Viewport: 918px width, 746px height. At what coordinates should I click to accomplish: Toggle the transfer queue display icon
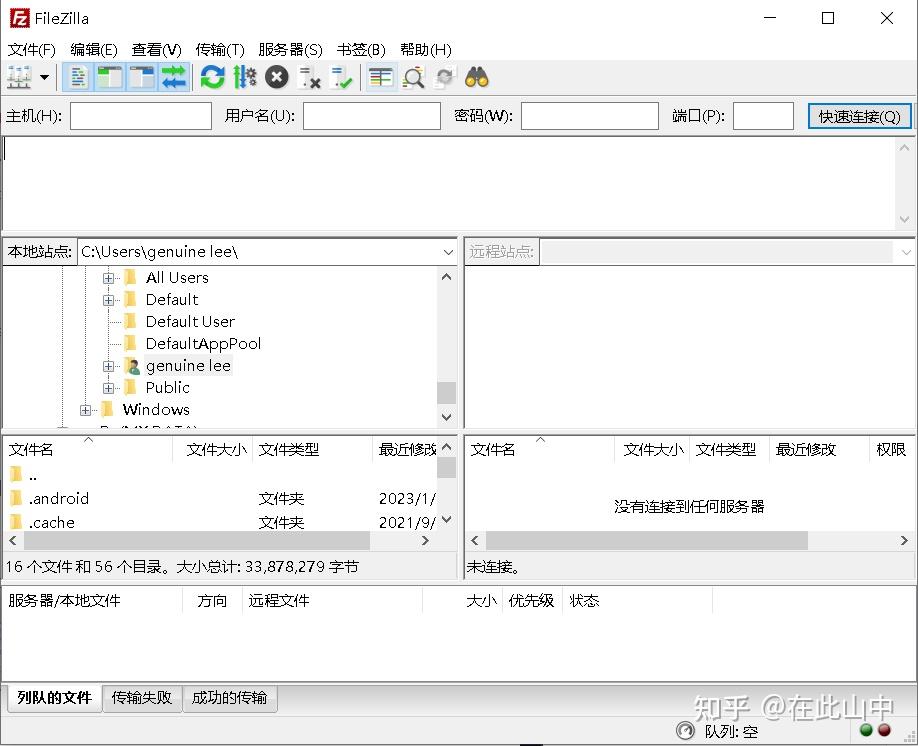click(173, 77)
